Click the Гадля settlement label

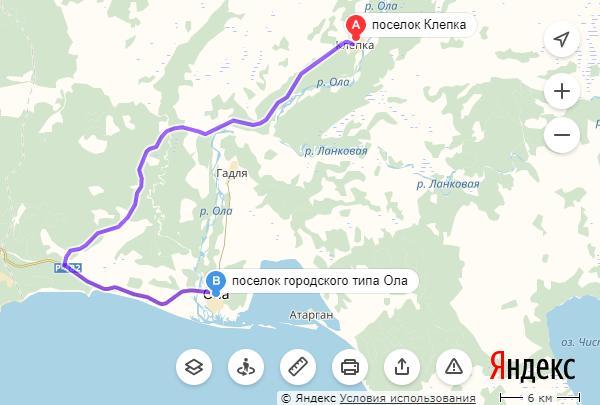coord(232,173)
